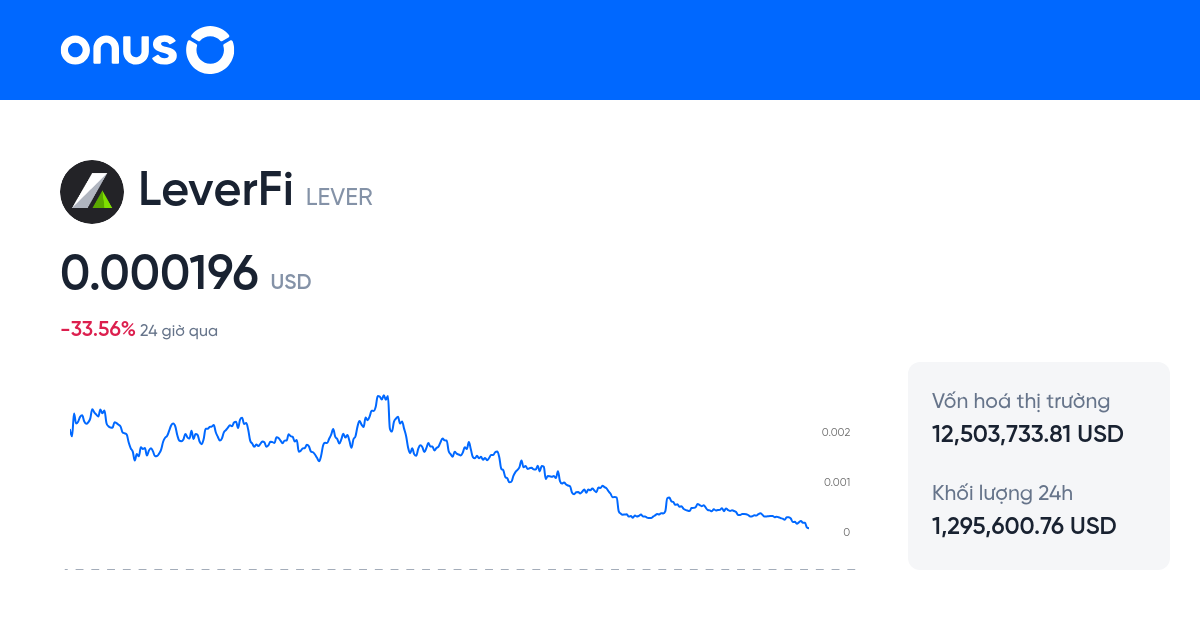Click the blue header banner logo area
1200x630 pixels.
coord(146,49)
